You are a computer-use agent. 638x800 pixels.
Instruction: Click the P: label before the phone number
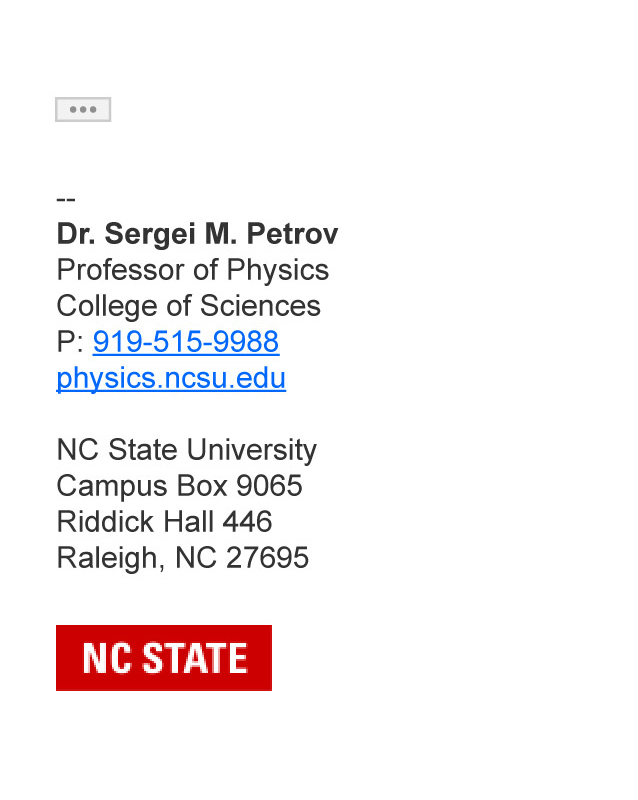[x=70, y=341]
